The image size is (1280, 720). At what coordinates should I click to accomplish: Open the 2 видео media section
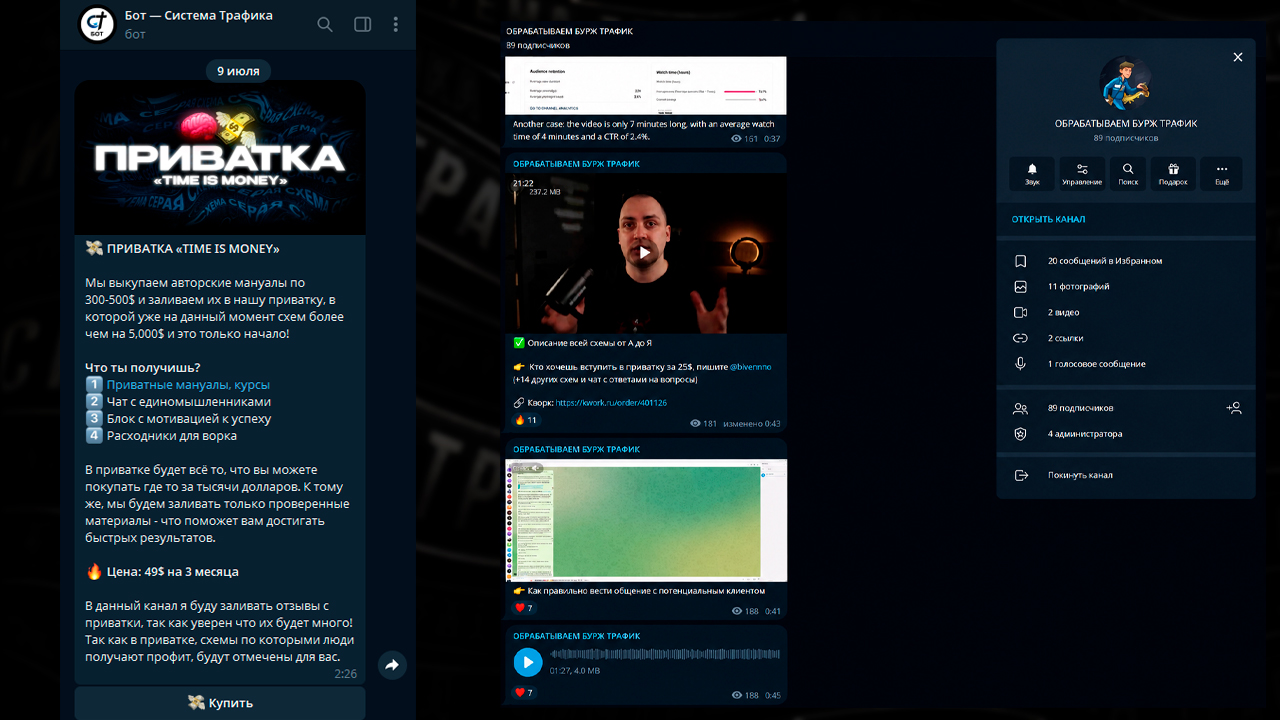(x=1125, y=313)
